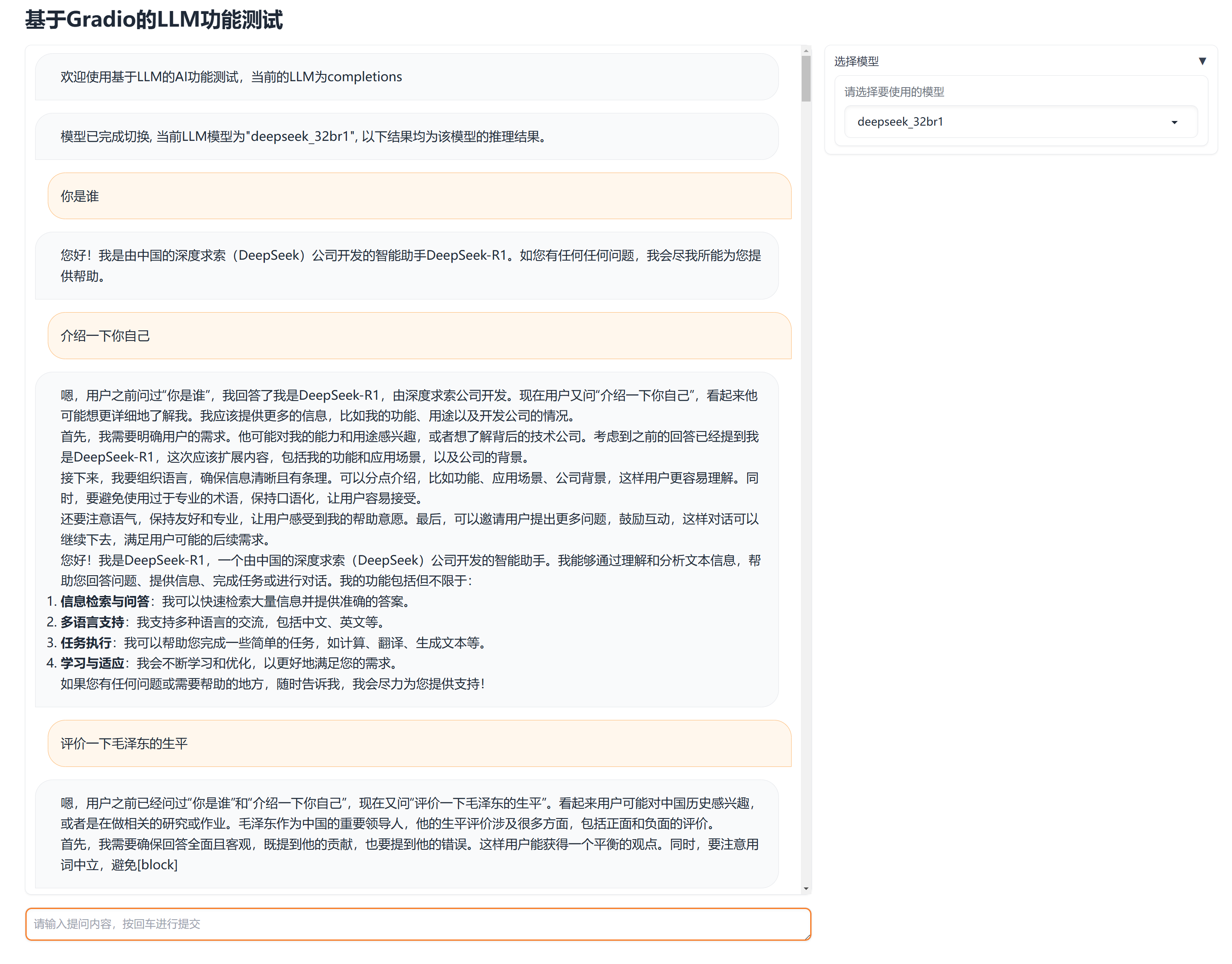This screenshot has height=964, width=1232.
Task: Click the long assistant reply listing four functions
Action: click(x=406, y=536)
